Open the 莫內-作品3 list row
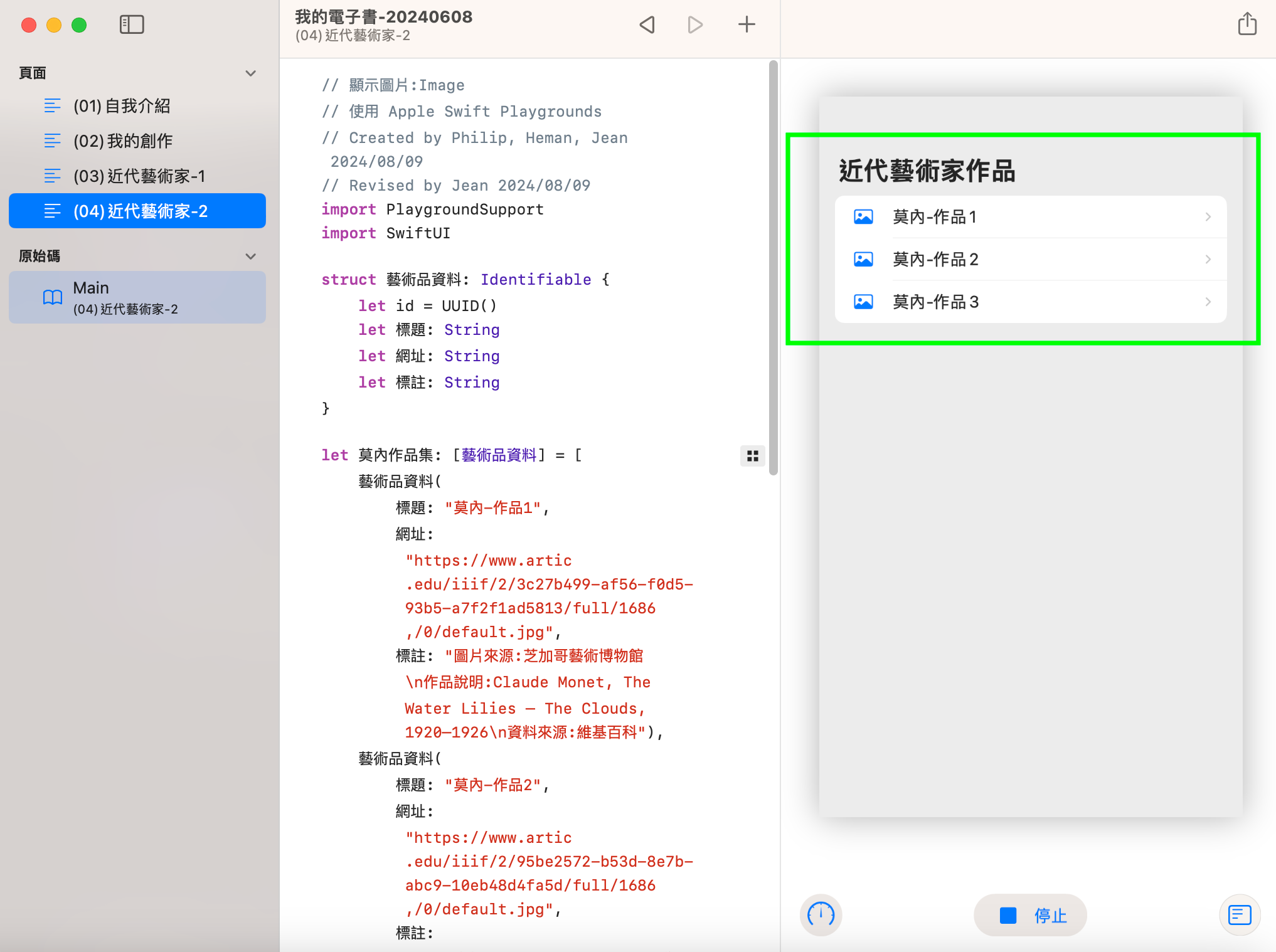The width and height of the screenshot is (1276, 952). tap(1030, 302)
